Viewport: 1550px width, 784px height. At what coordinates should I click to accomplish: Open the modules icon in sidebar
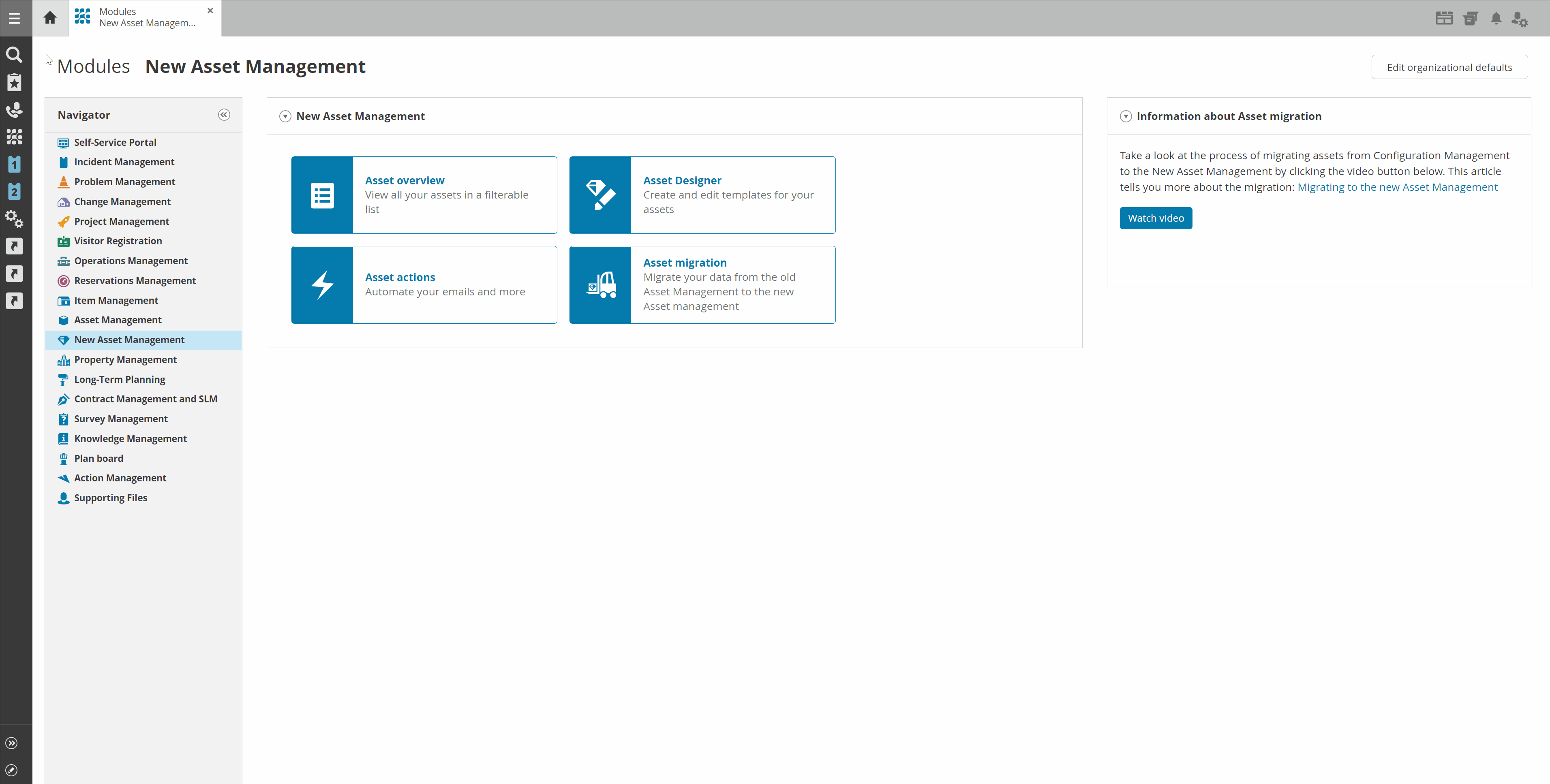tap(15, 137)
